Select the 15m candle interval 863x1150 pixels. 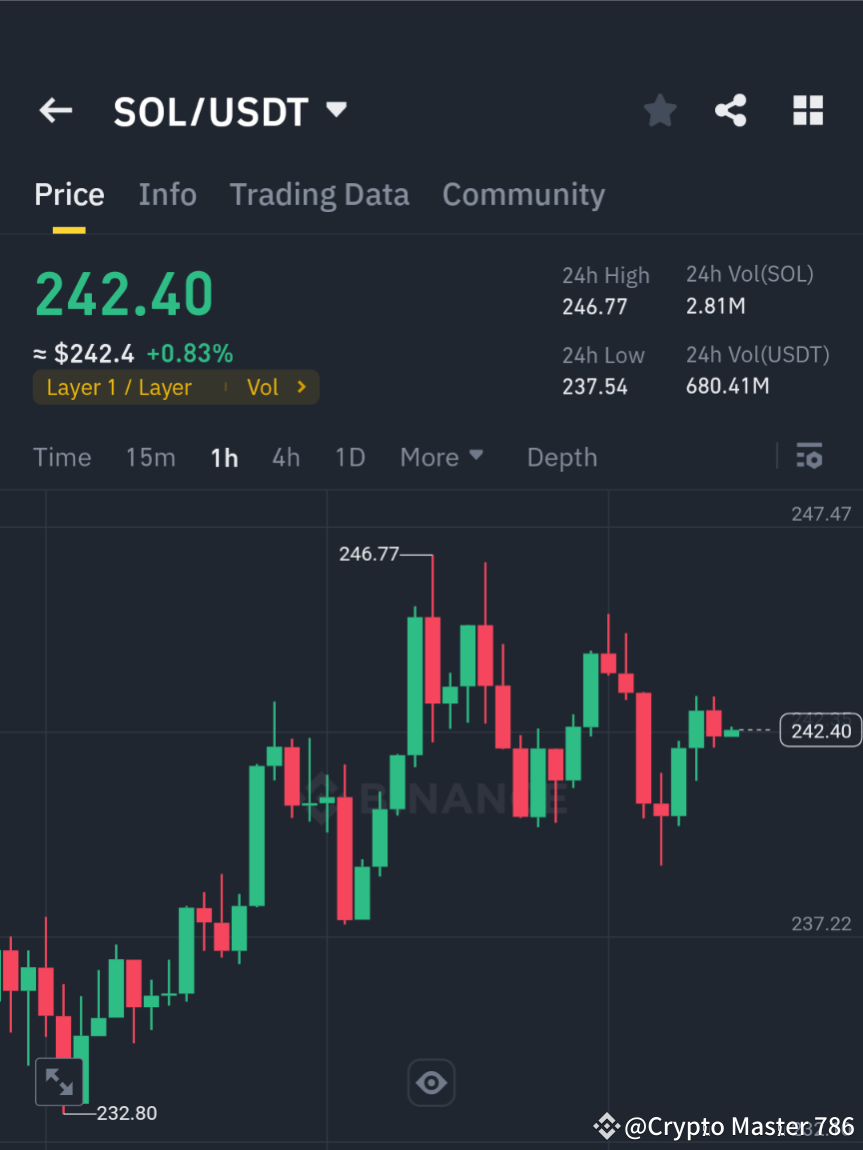(x=150, y=456)
